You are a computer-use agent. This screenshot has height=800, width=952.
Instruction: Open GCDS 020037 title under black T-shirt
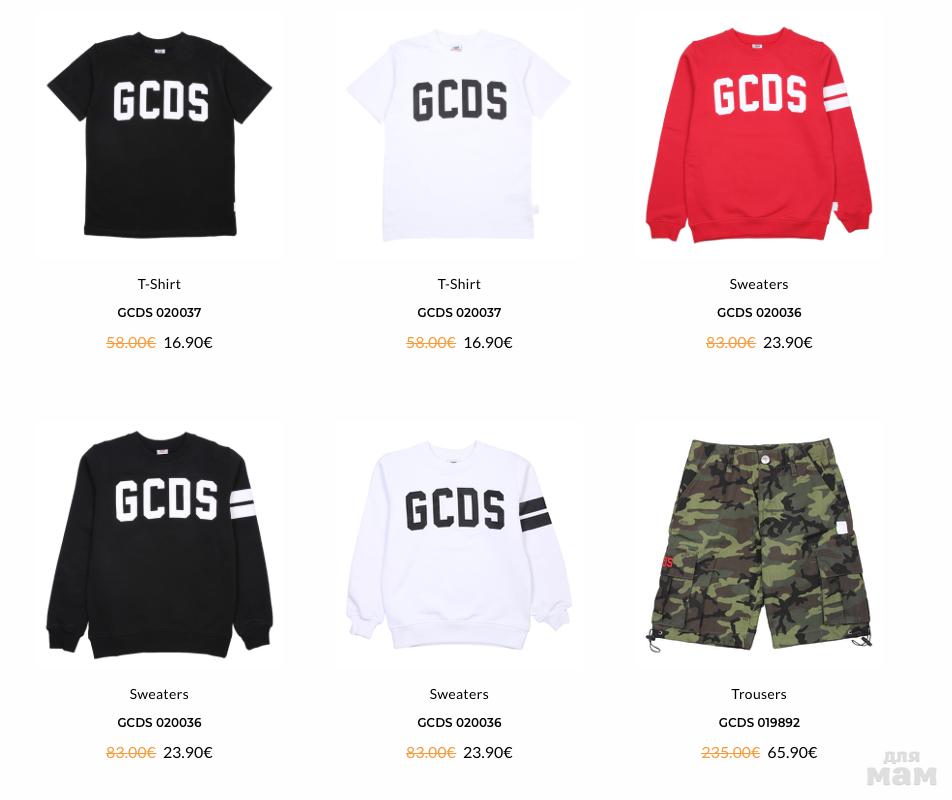click(159, 313)
